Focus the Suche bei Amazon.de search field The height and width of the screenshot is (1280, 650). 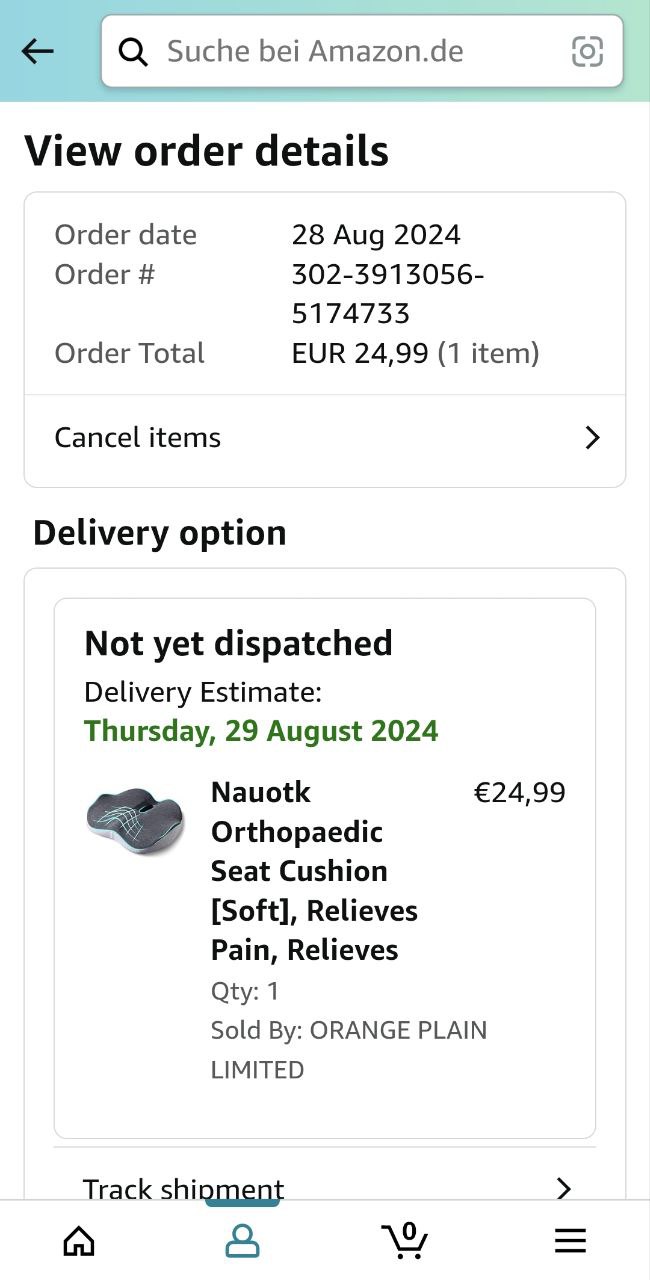(350, 51)
